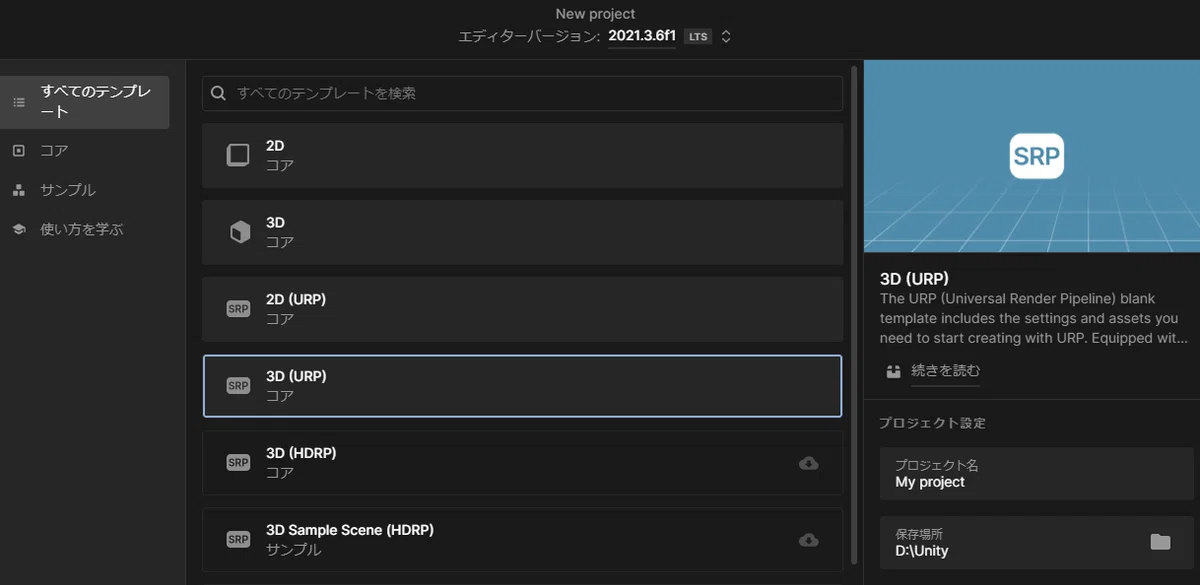This screenshot has width=1200, height=585.
Task: Choose the 3D Sample Scene (HDRP) template
Action: click(x=522, y=540)
